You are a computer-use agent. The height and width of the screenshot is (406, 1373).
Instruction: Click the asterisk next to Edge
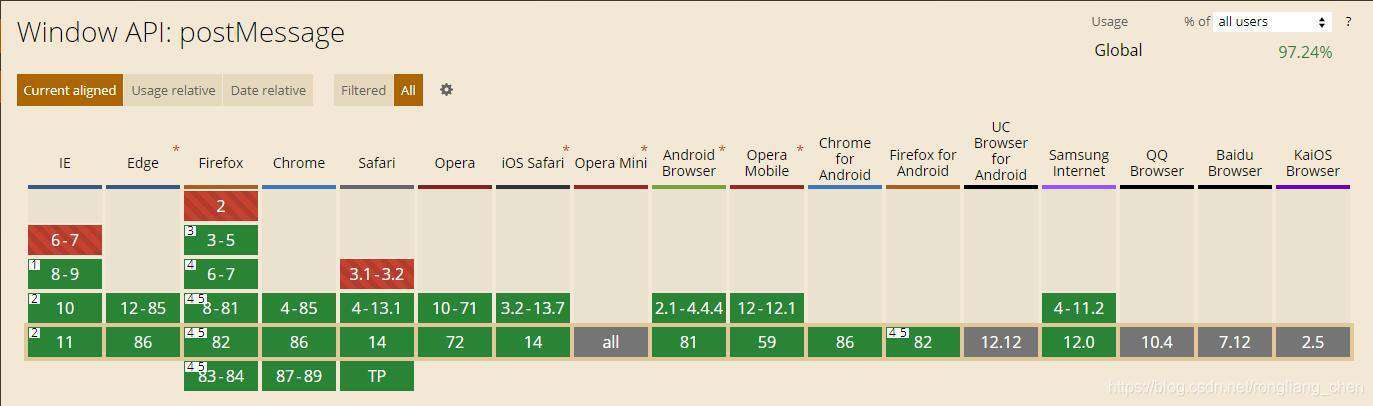(176, 150)
